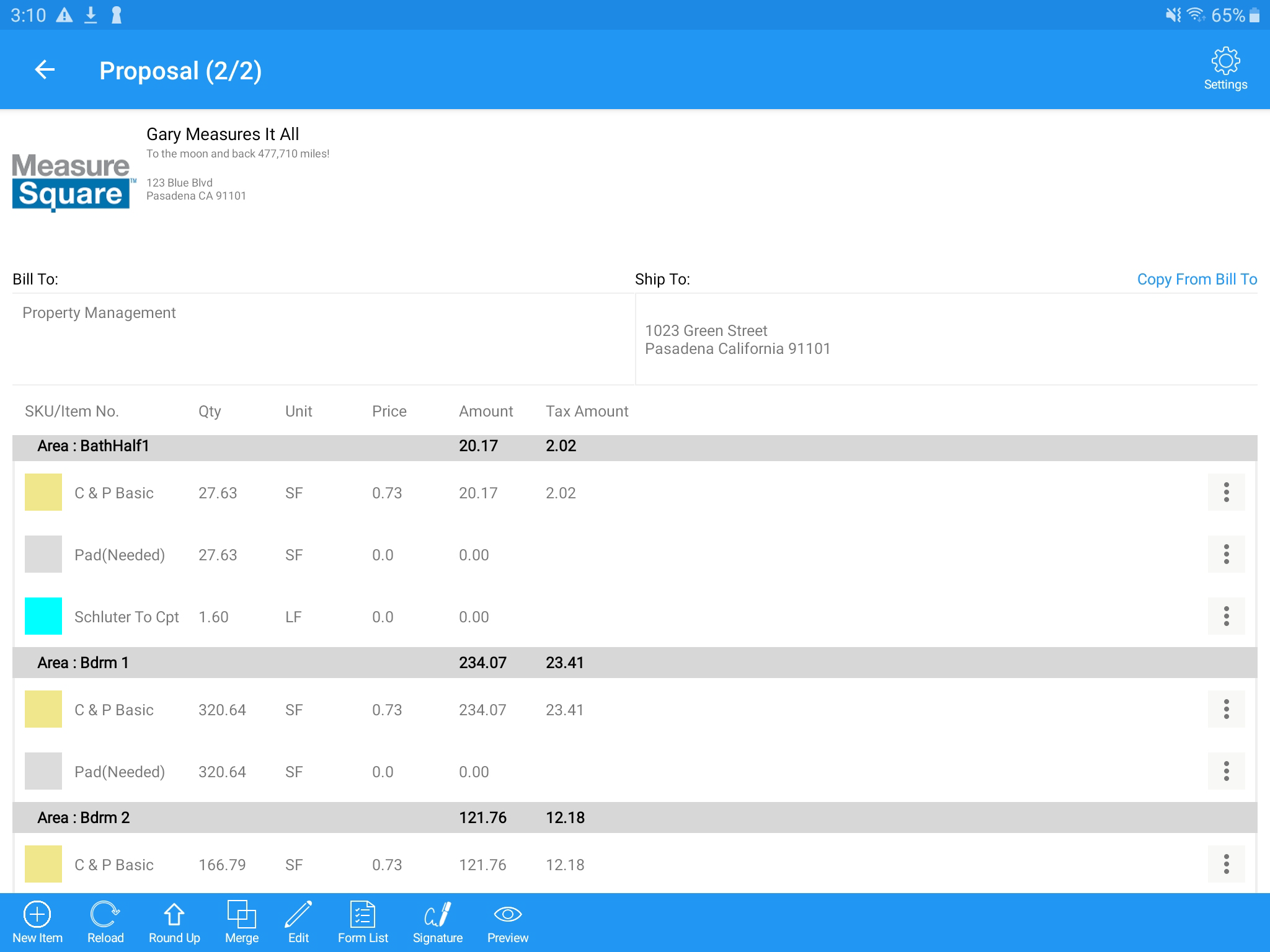
Task: Tap the New Item plus icon
Action: click(x=37, y=914)
